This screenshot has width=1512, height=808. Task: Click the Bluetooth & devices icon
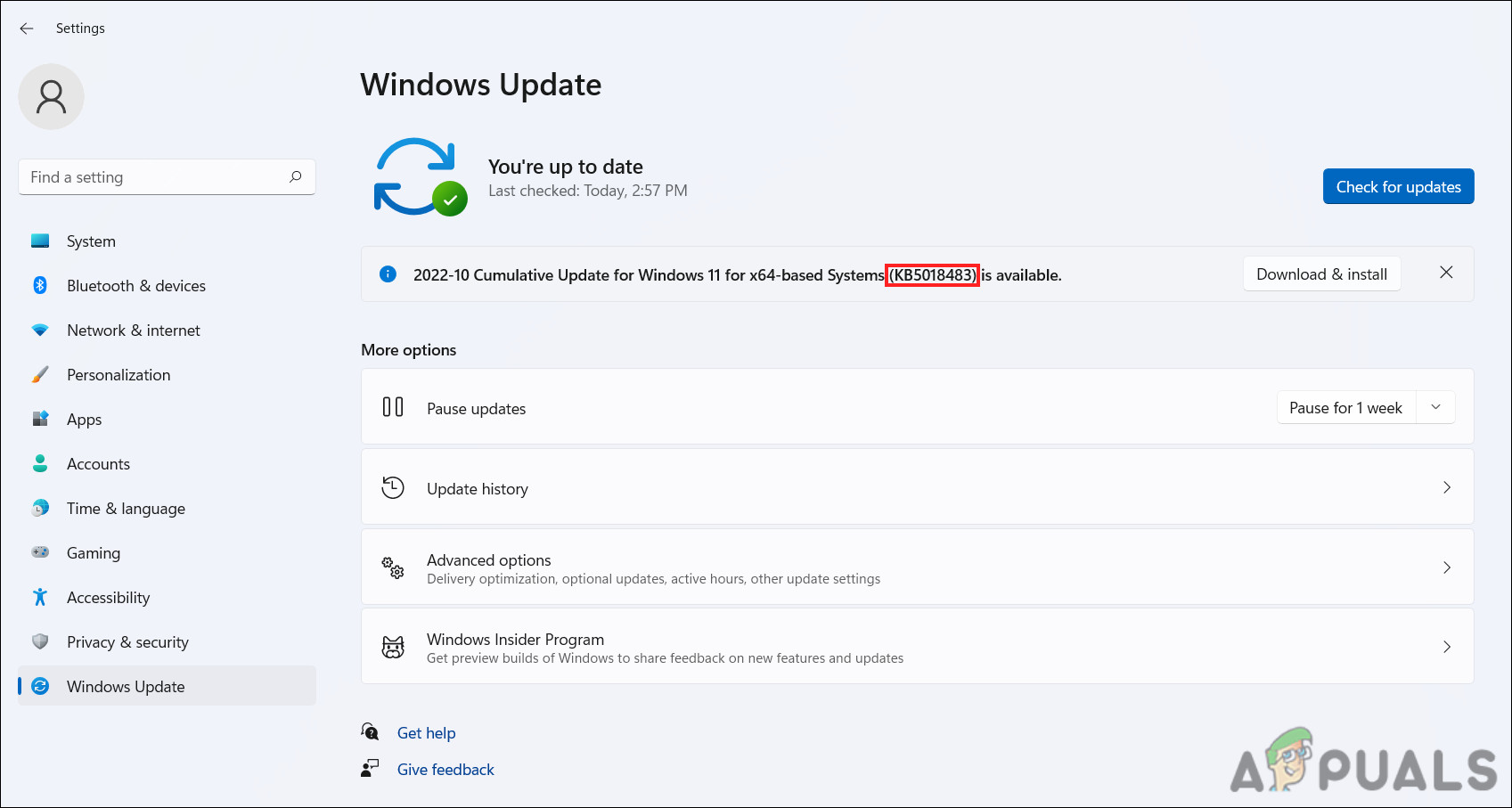[x=40, y=285]
